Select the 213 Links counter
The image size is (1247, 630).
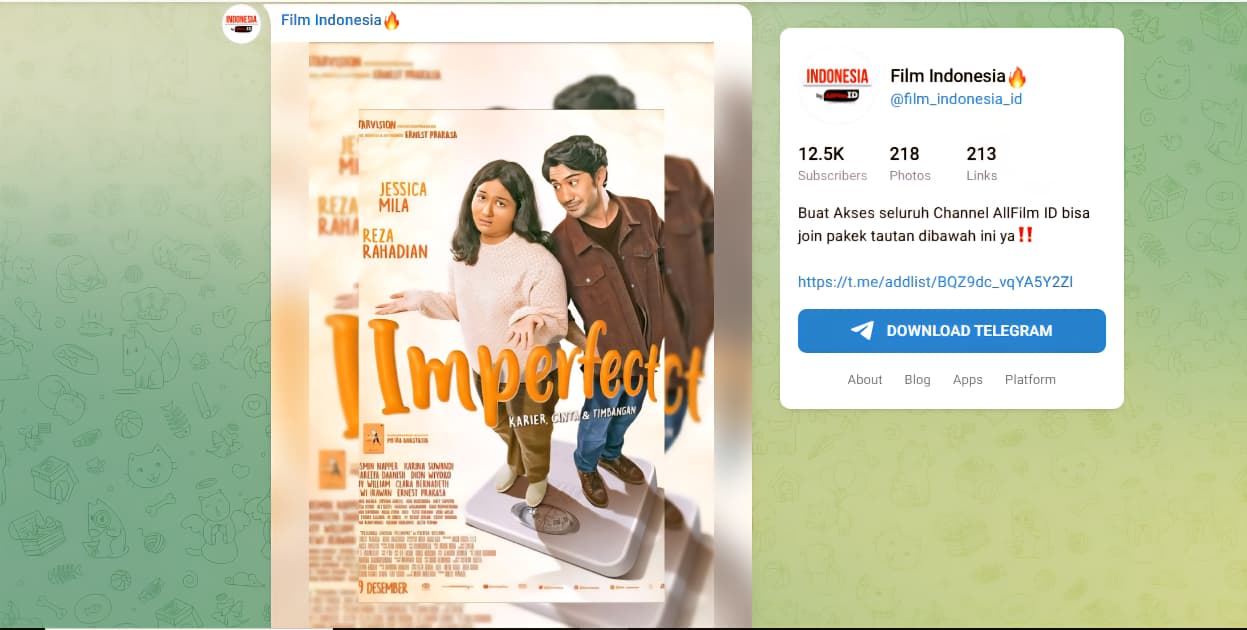(982, 164)
